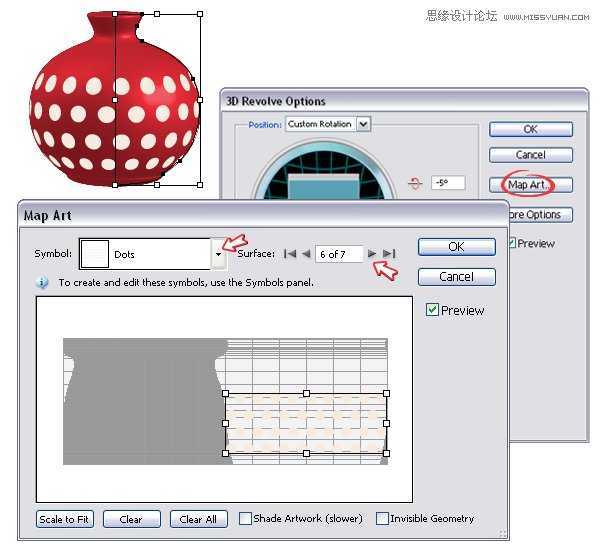
Task: Go to last surface in Map Art
Action: 389,253
